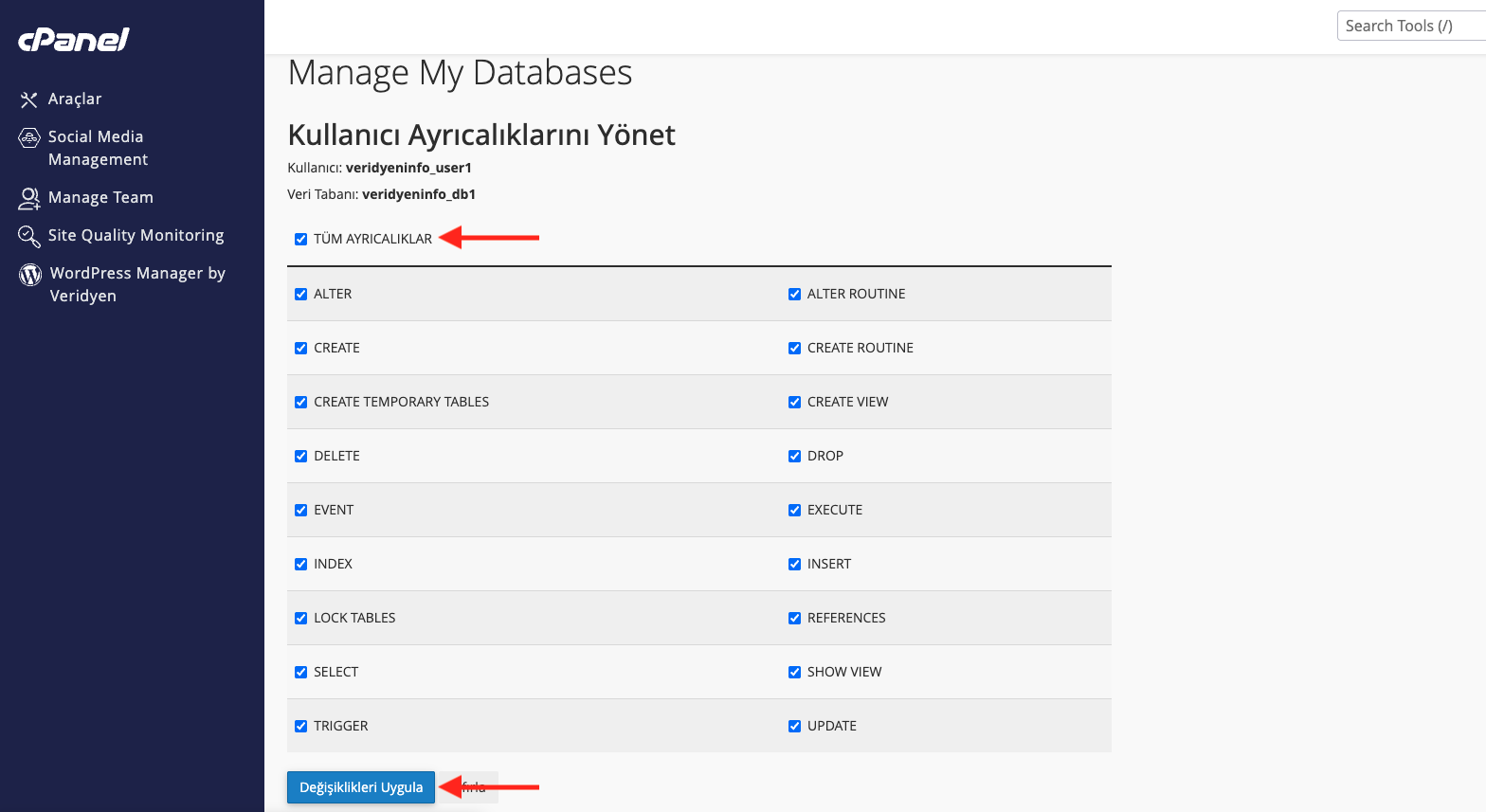Click the Değişiklikleri Uygula button
Viewport: 1486px width, 812px height.
coord(361,787)
